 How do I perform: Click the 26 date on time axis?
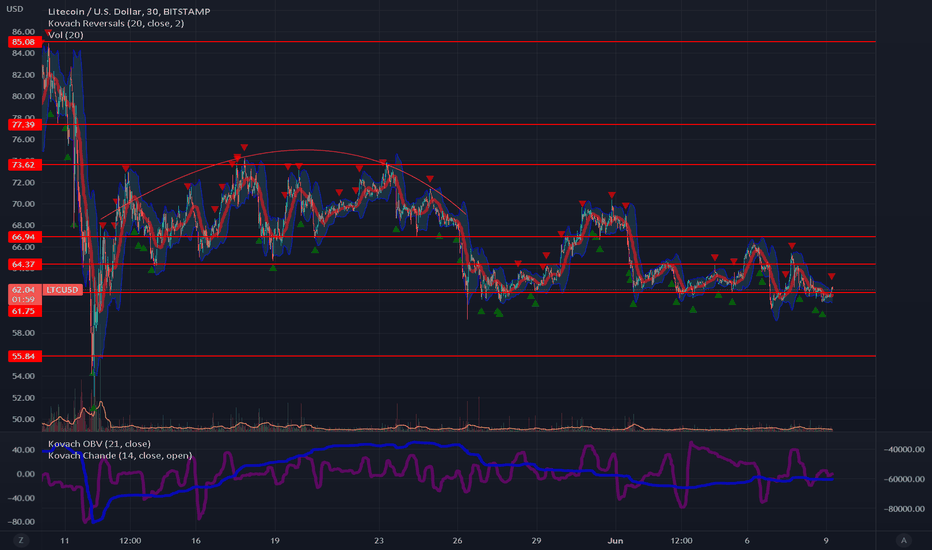tap(457, 540)
